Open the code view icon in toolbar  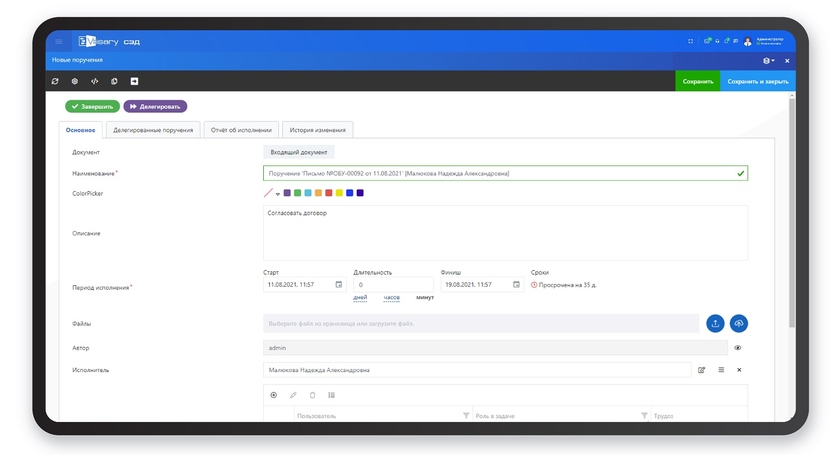pyautogui.click(x=95, y=81)
